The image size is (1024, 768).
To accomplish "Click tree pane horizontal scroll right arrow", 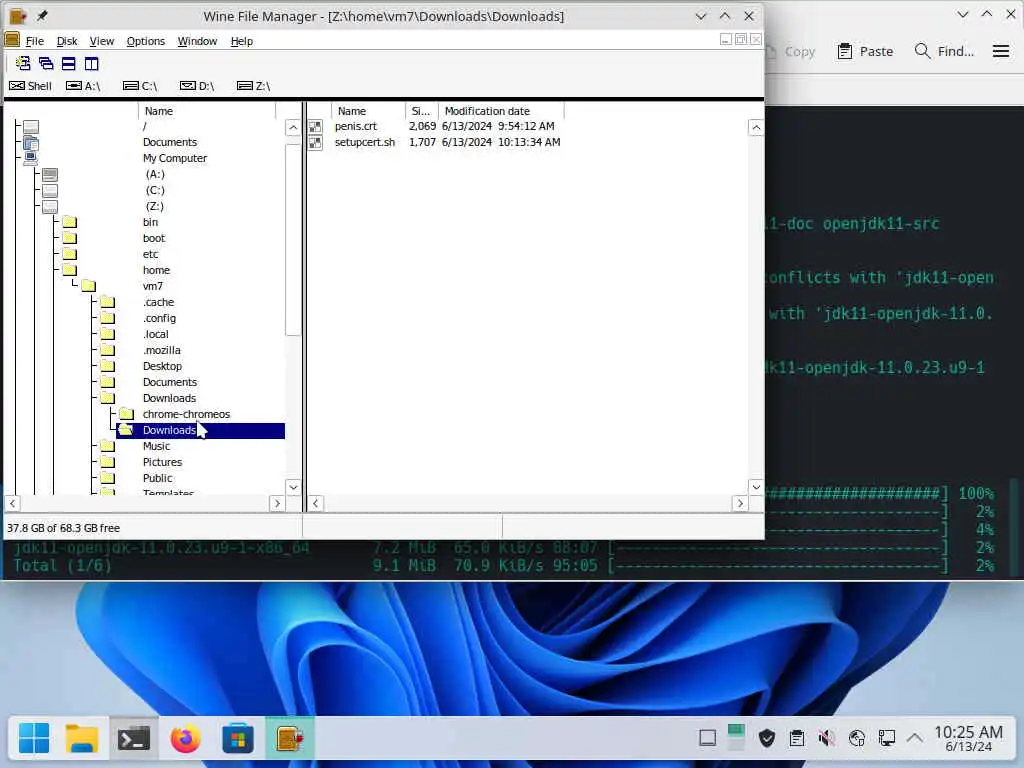I will [277, 504].
